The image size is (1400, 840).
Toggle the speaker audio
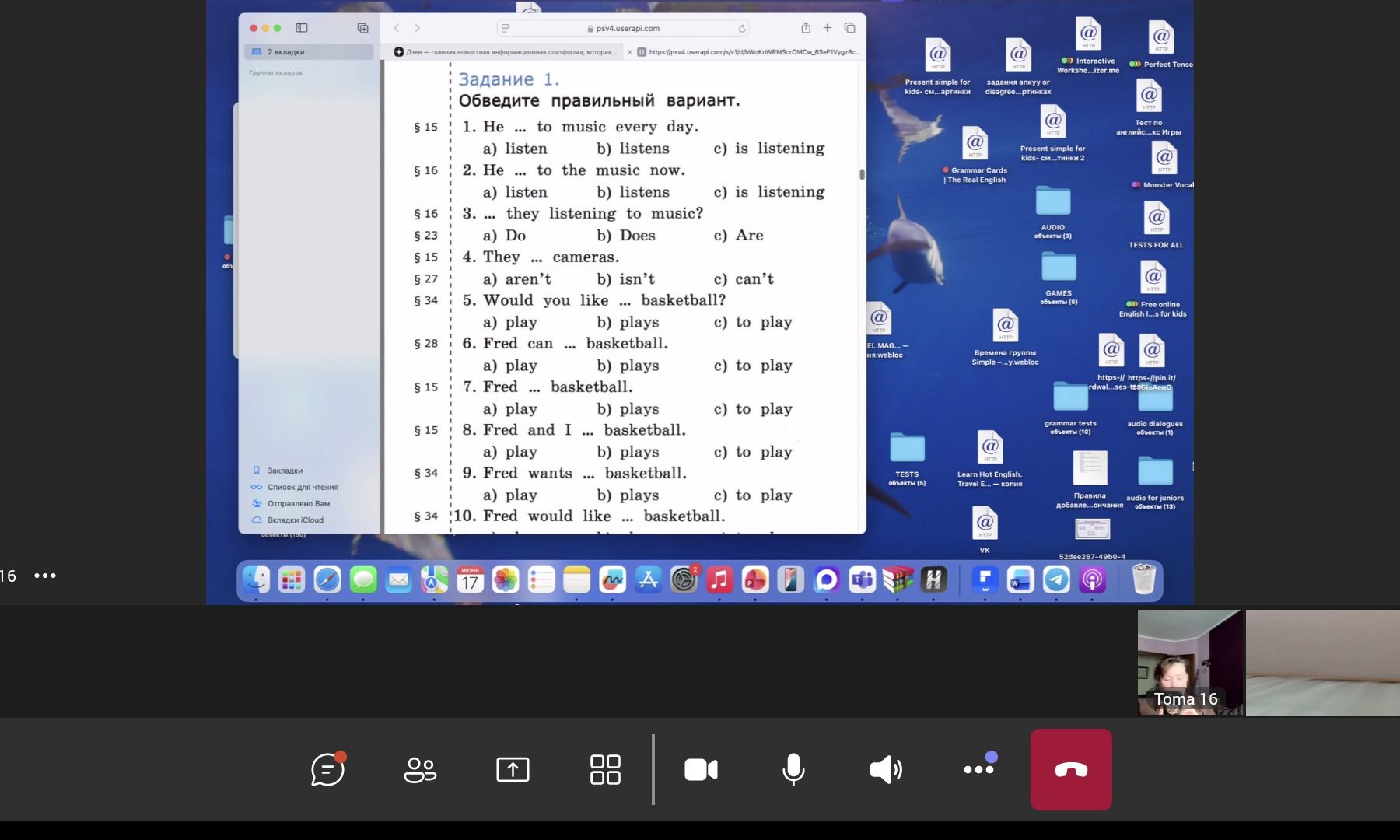(886, 770)
